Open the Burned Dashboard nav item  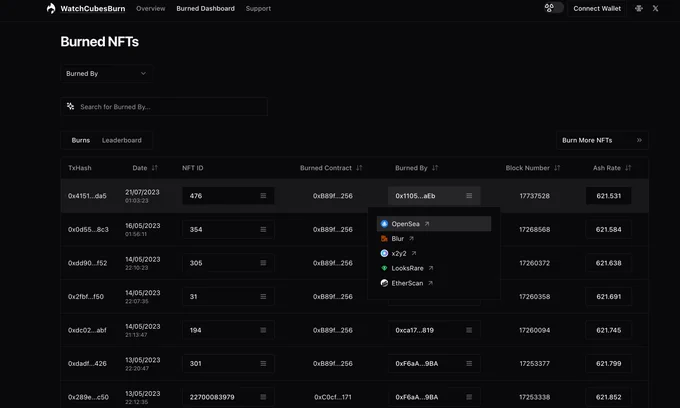(x=205, y=8)
